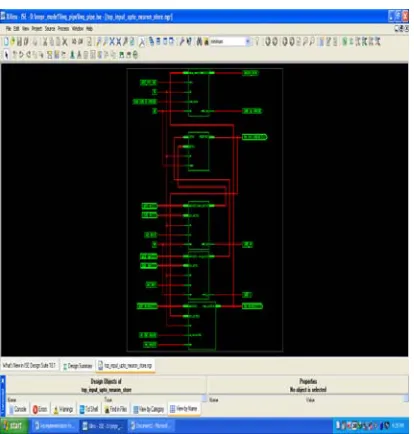This screenshot has height=434, width=414.
Task: Click the Save toolbar icon
Action: [x=19, y=42]
